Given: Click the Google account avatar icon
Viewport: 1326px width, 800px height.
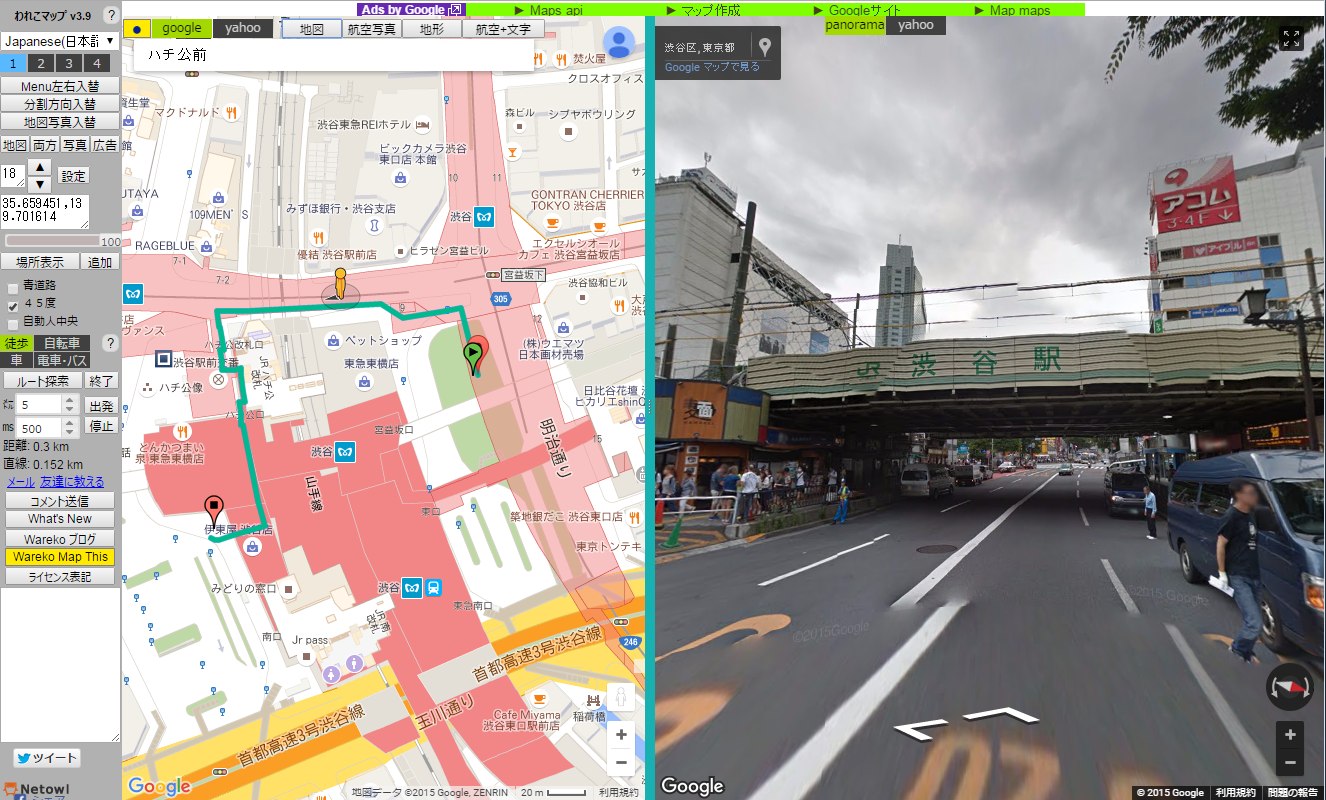Looking at the screenshot, I should click(x=620, y=42).
